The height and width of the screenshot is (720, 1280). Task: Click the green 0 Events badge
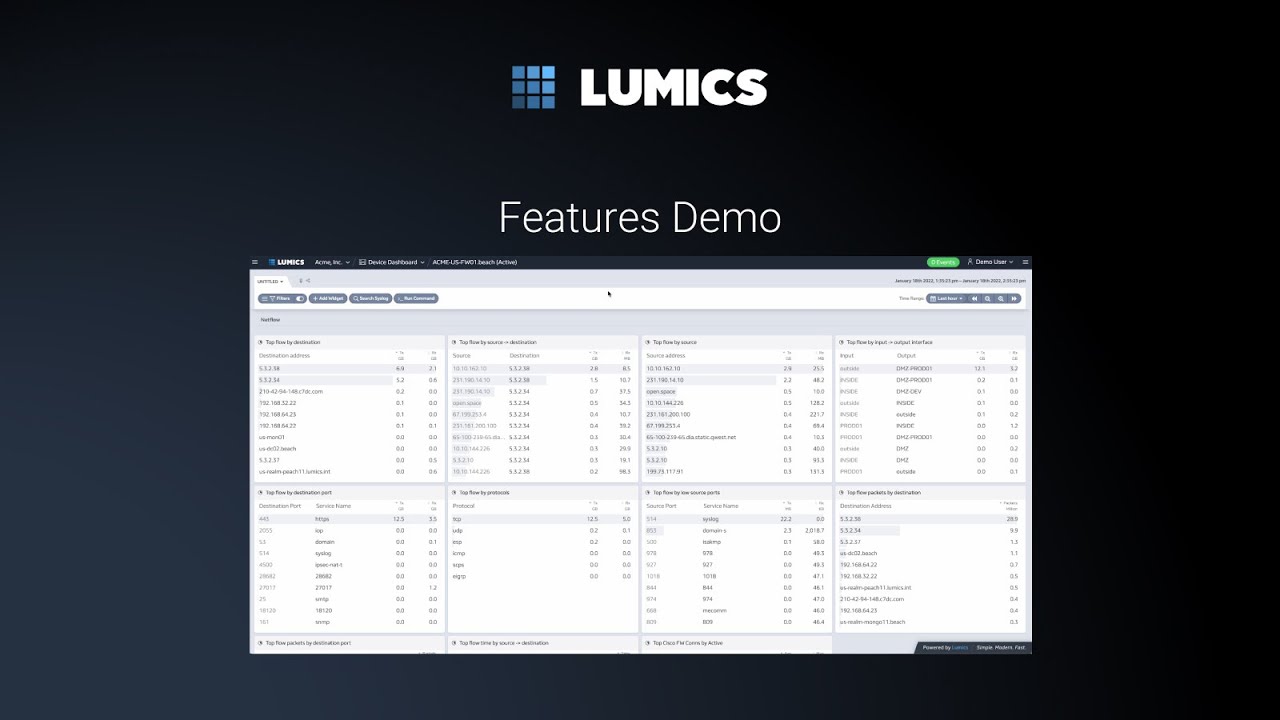coord(942,262)
